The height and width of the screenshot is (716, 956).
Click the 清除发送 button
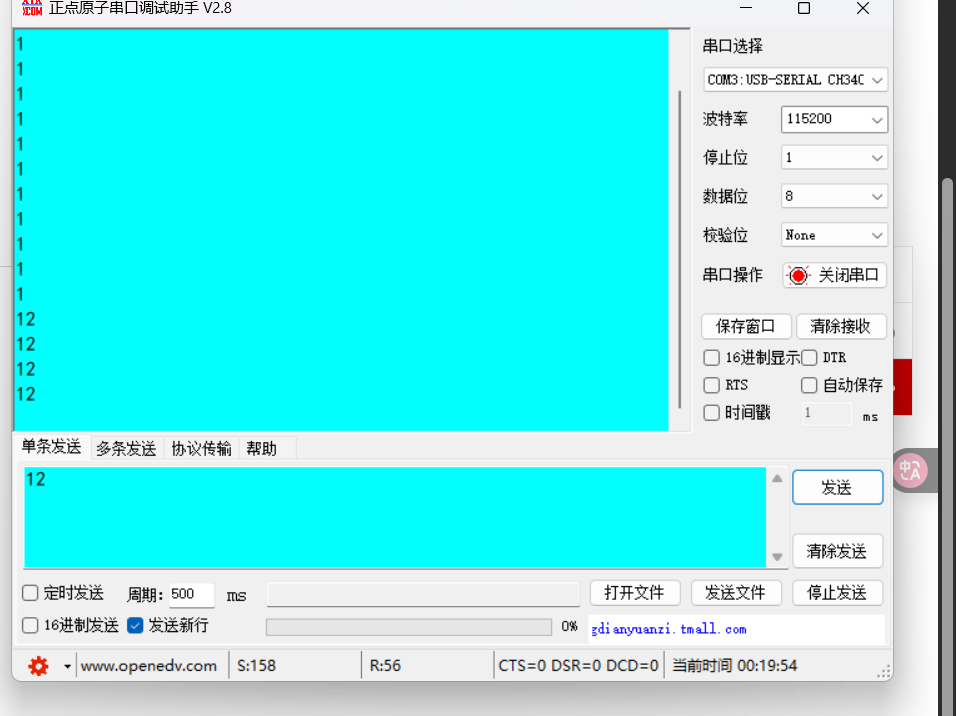click(837, 551)
